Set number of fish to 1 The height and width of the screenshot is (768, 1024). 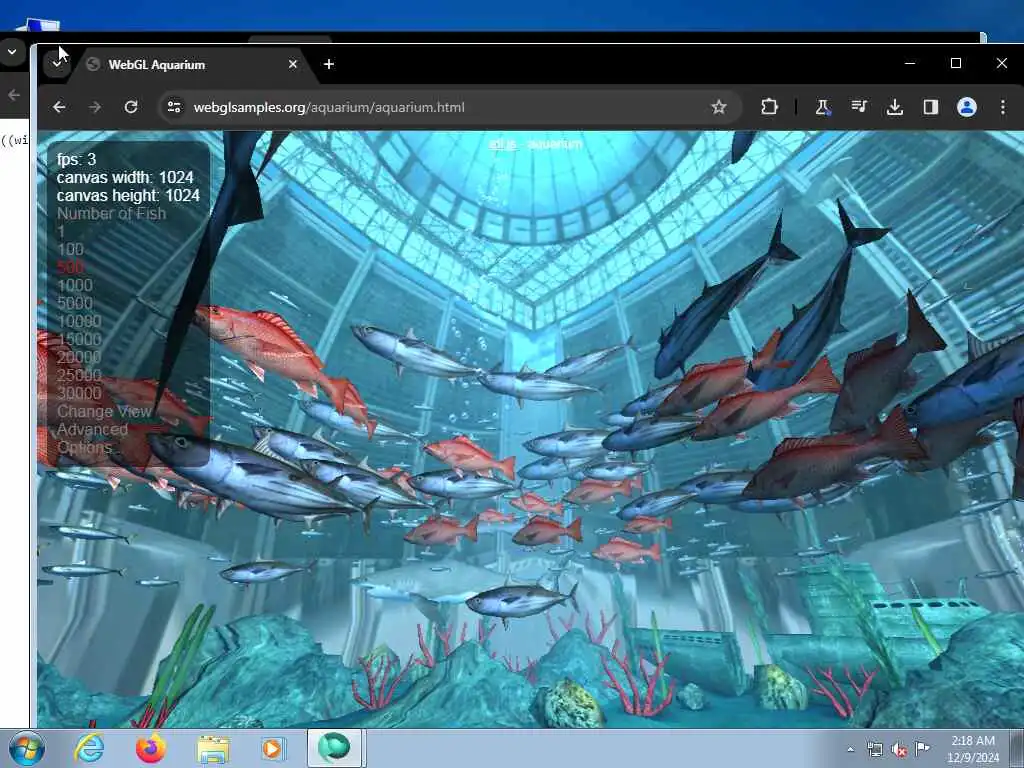click(x=61, y=231)
